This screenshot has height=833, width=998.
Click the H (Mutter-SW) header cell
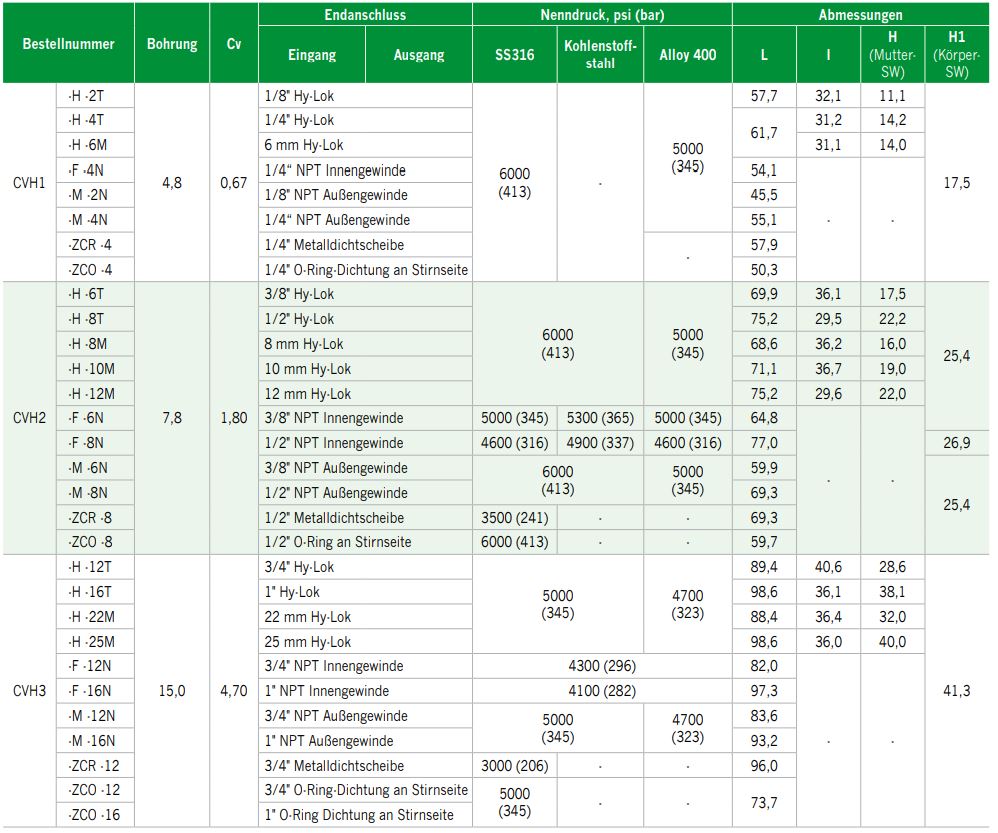tap(892, 55)
